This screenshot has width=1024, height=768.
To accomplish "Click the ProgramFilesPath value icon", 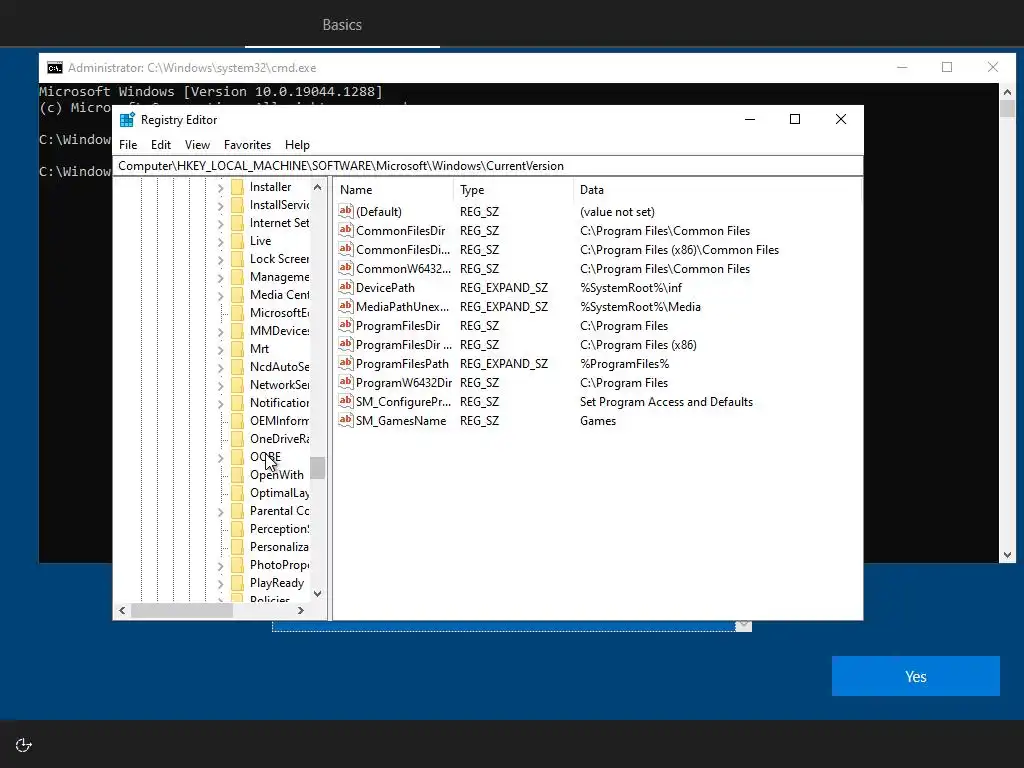I will 345,362.
